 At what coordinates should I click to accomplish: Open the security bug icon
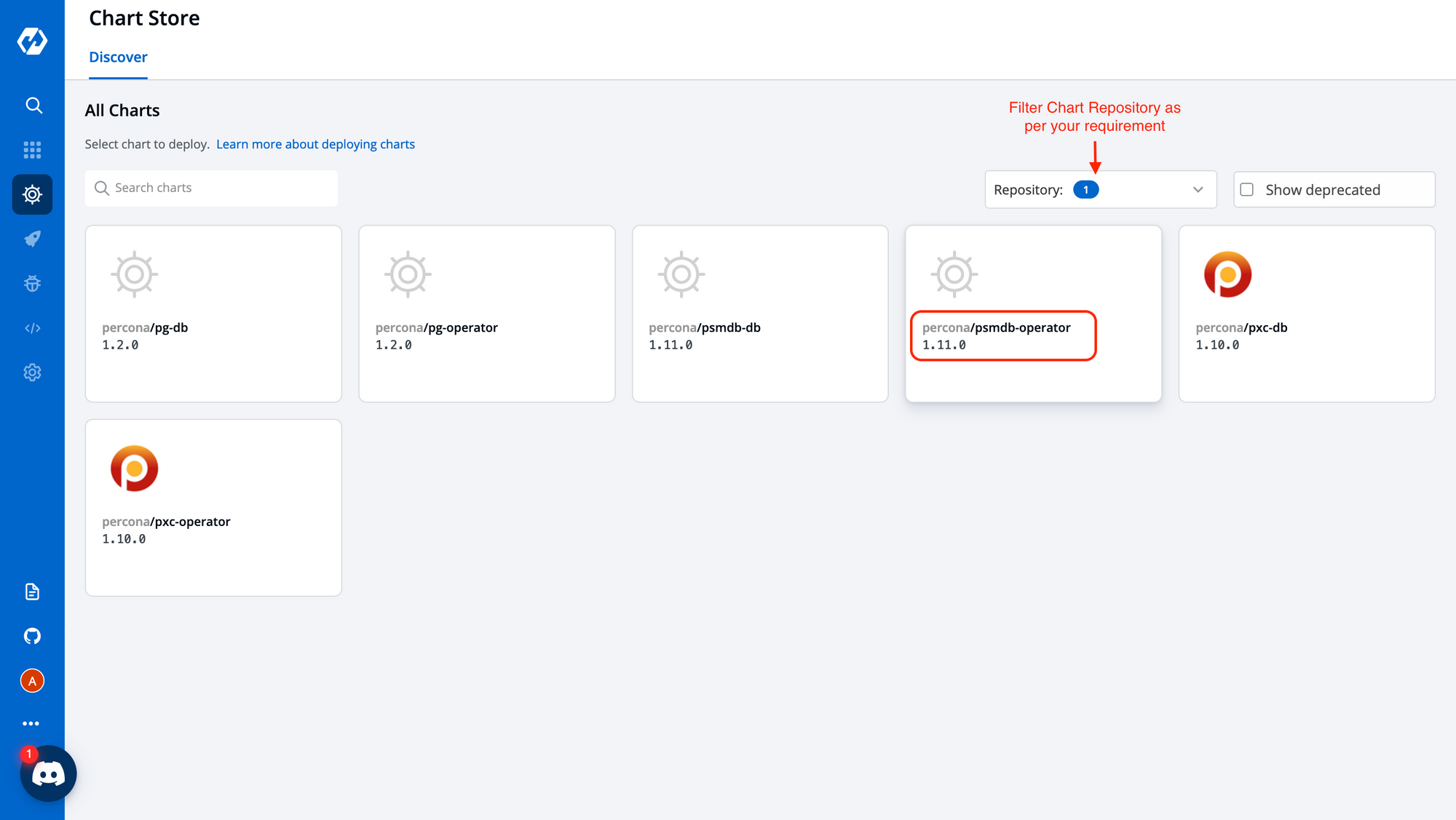point(32,284)
